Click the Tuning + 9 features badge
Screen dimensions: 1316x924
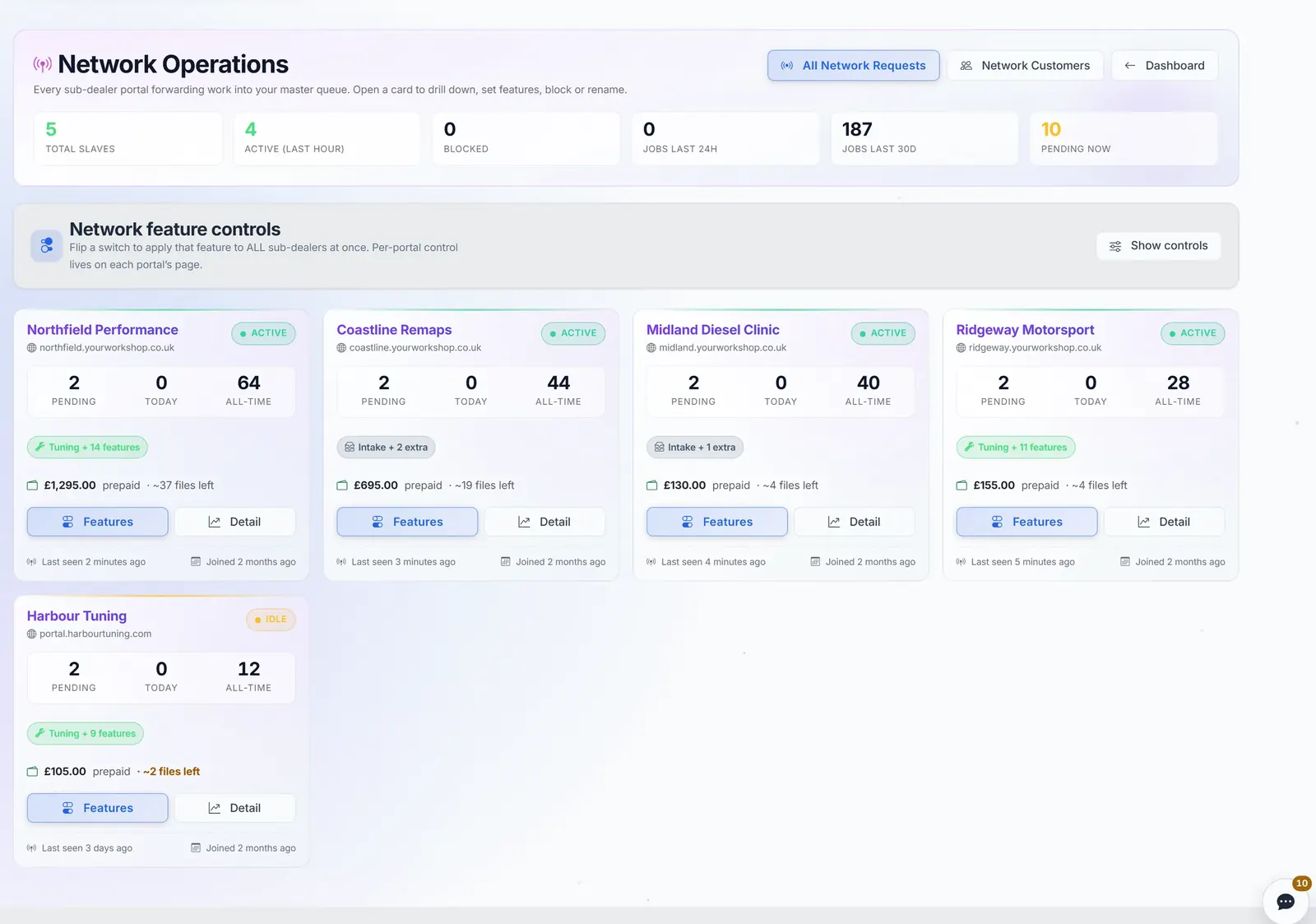tap(86, 734)
